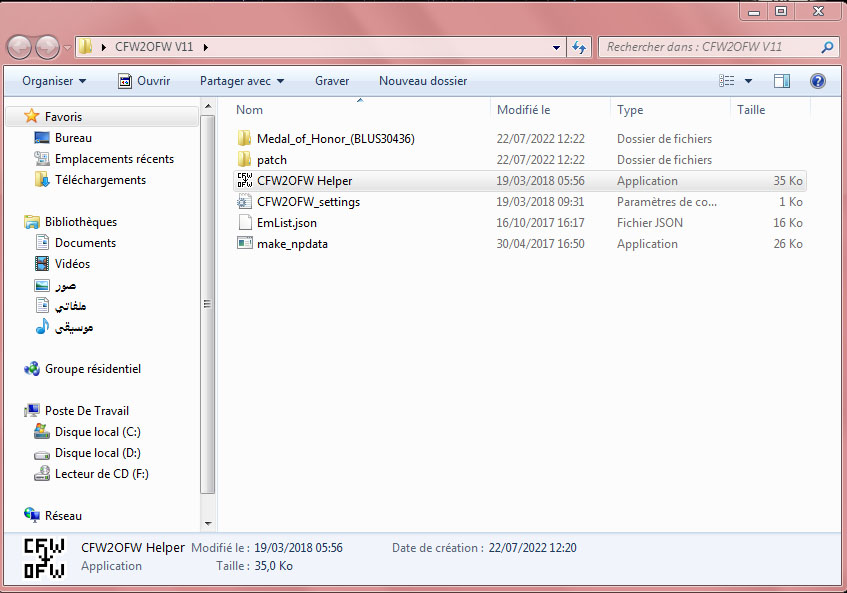Click the Nouveau dossier button

point(422,81)
